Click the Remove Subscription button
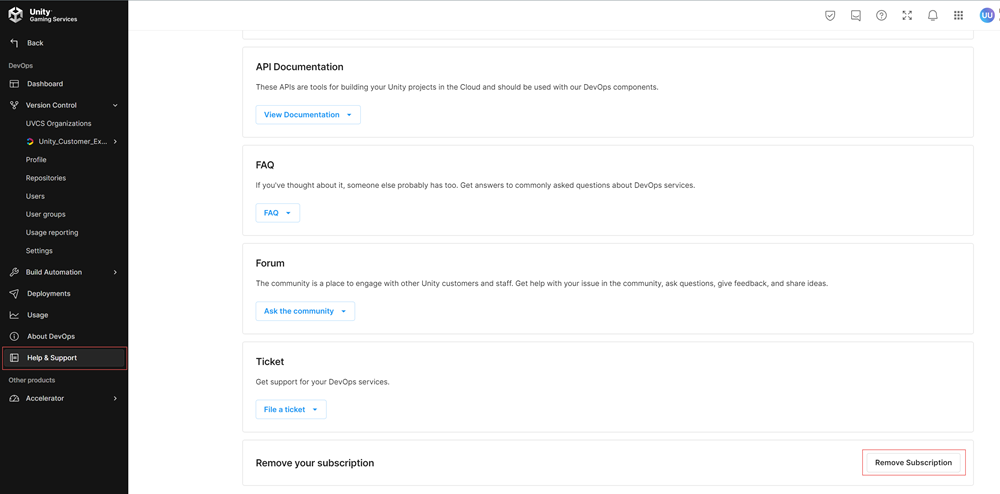This screenshot has width=1000, height=494. click(913, 462)
